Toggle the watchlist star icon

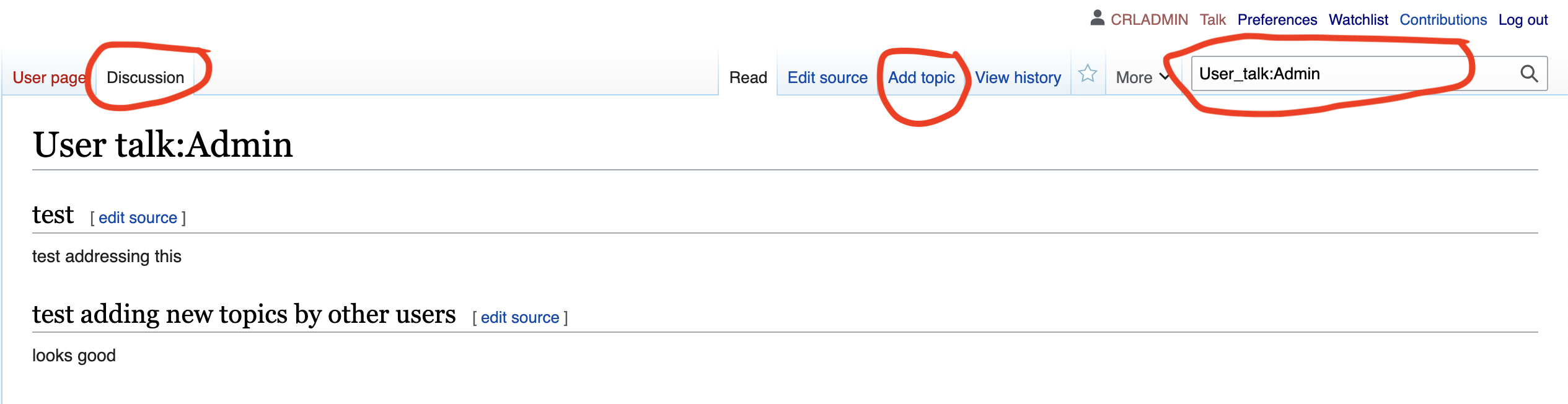pos(1088,74)
